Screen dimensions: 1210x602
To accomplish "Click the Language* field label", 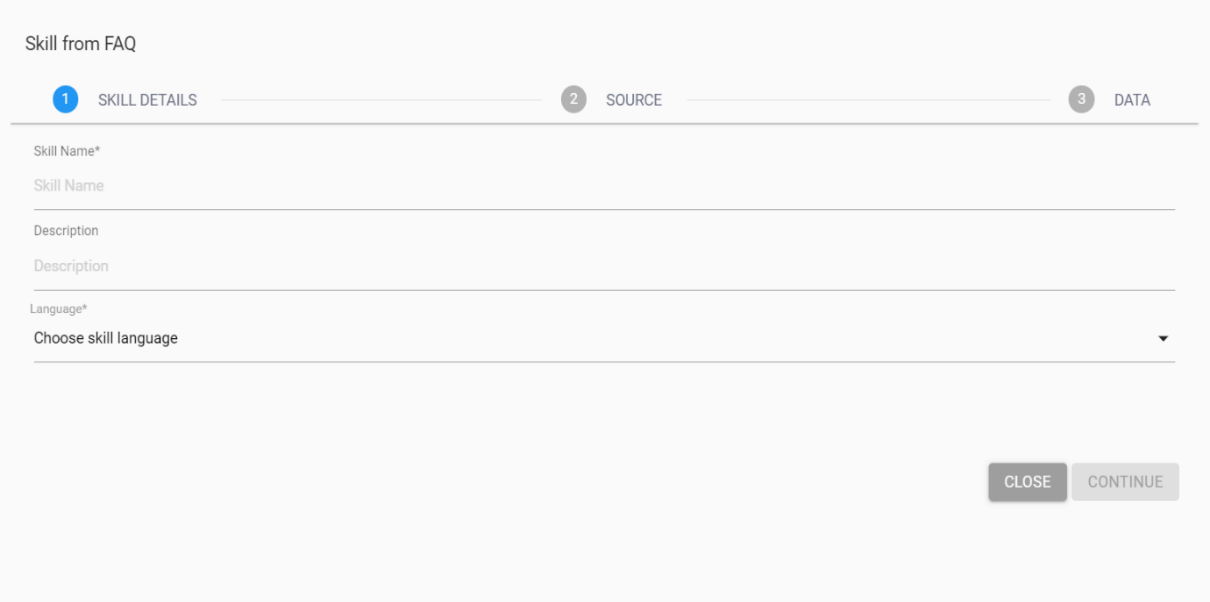I will 58,309.
